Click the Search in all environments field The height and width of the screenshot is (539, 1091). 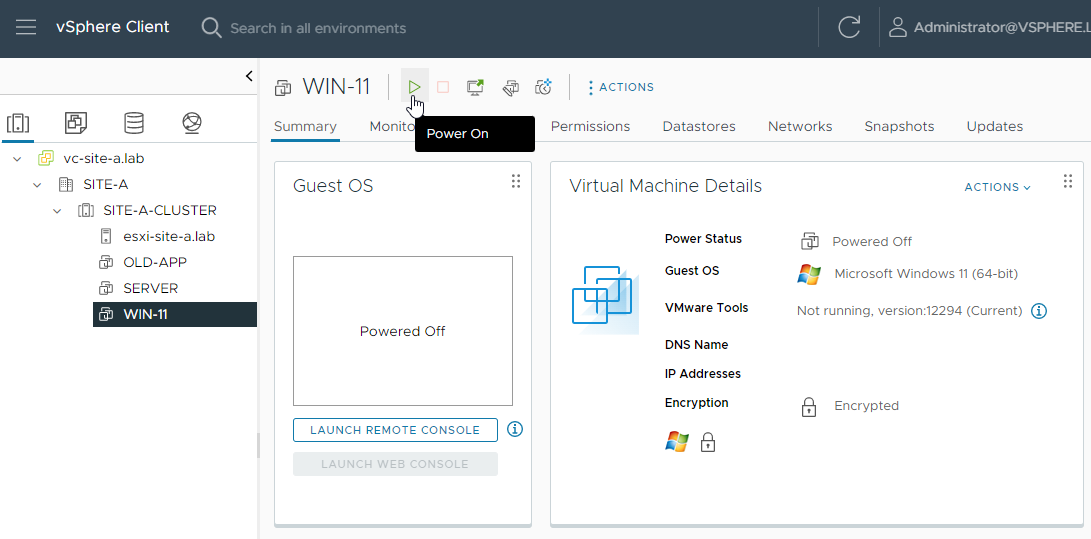coord(318,29)
